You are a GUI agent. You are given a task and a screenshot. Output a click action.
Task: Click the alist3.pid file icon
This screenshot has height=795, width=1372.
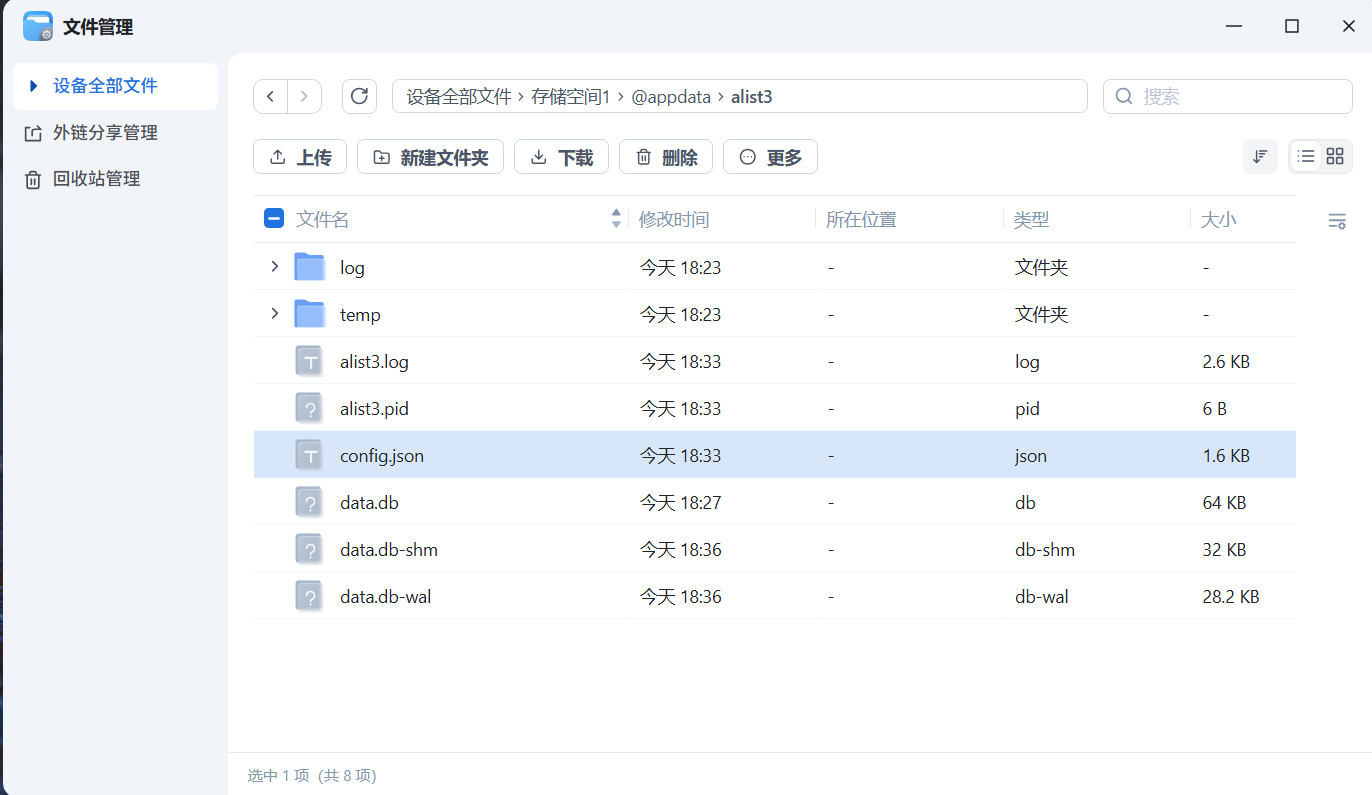coord(310,408)
